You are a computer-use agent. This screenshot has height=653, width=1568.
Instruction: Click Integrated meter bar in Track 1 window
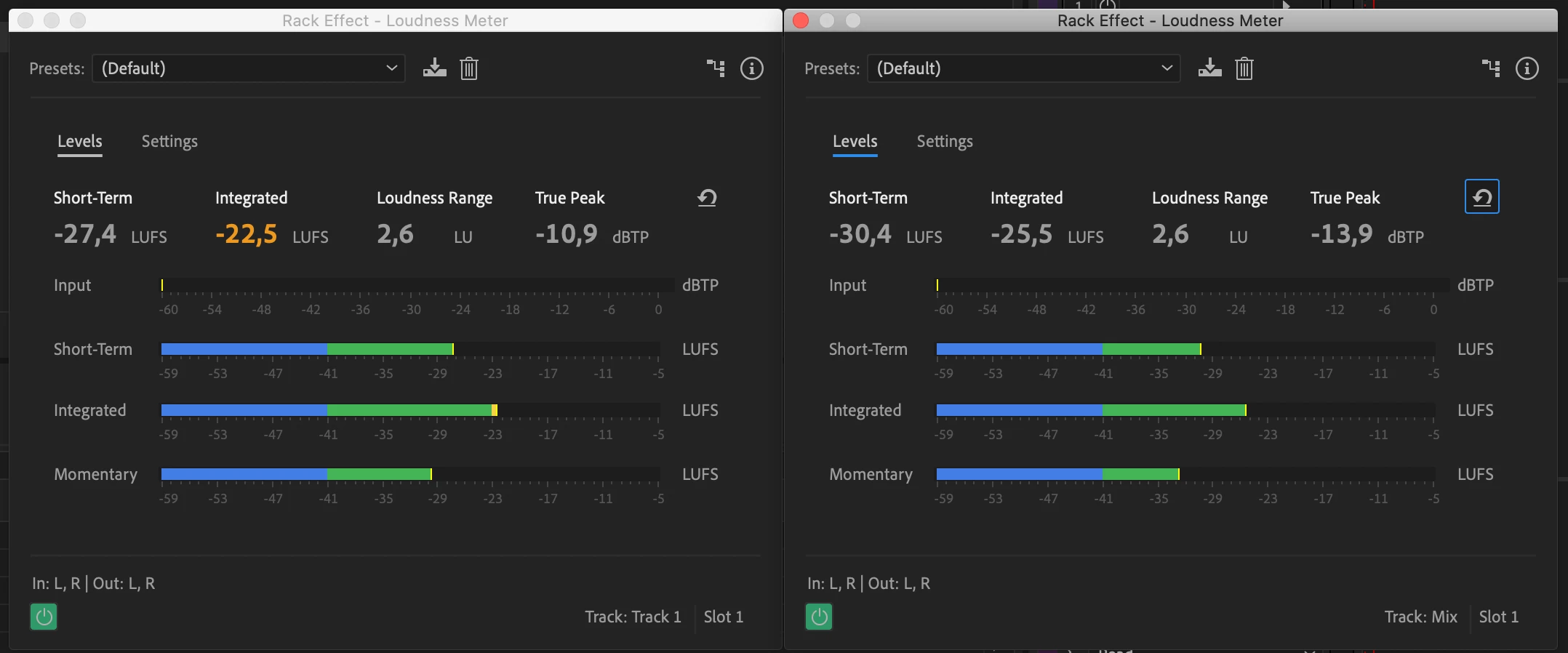pyautogui.click(x=411, y=410)
